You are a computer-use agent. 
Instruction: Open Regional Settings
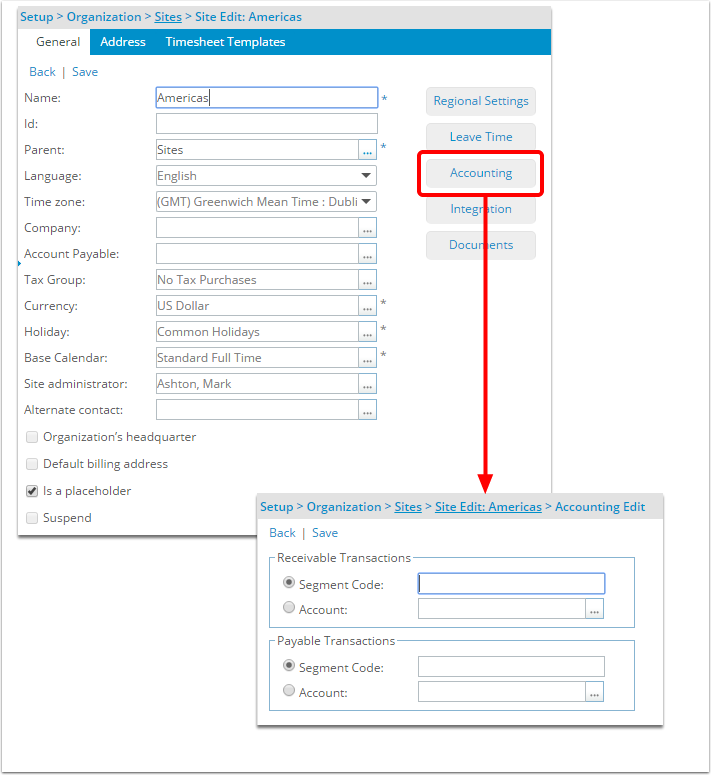[x=481, y=101]
